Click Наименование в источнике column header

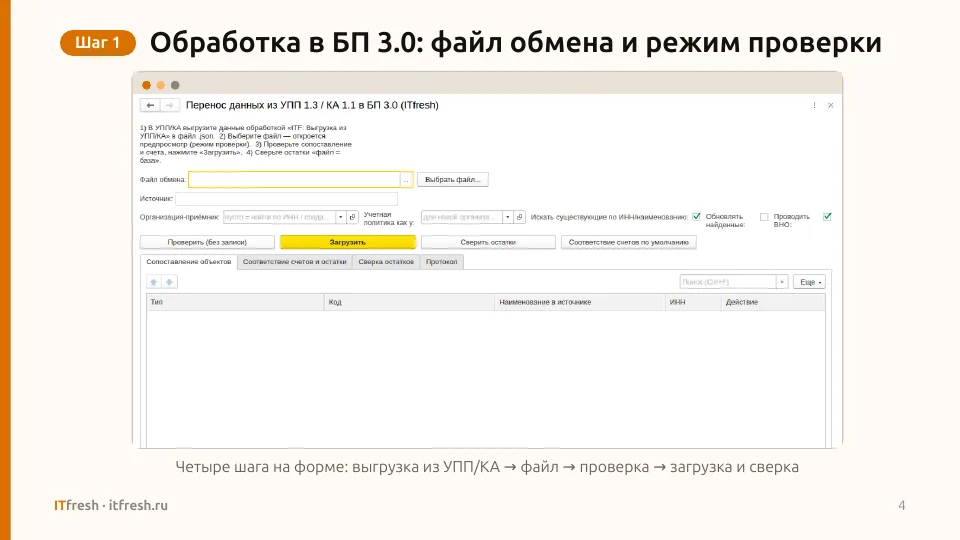pyautogui.click(x=580, y=302)
